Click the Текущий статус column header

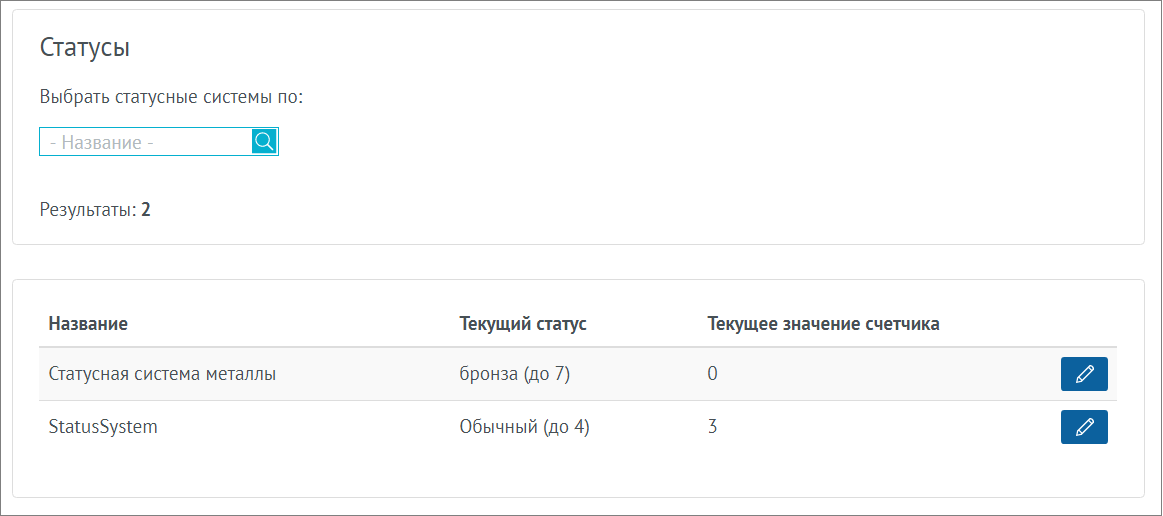click(x=522, y=324)
